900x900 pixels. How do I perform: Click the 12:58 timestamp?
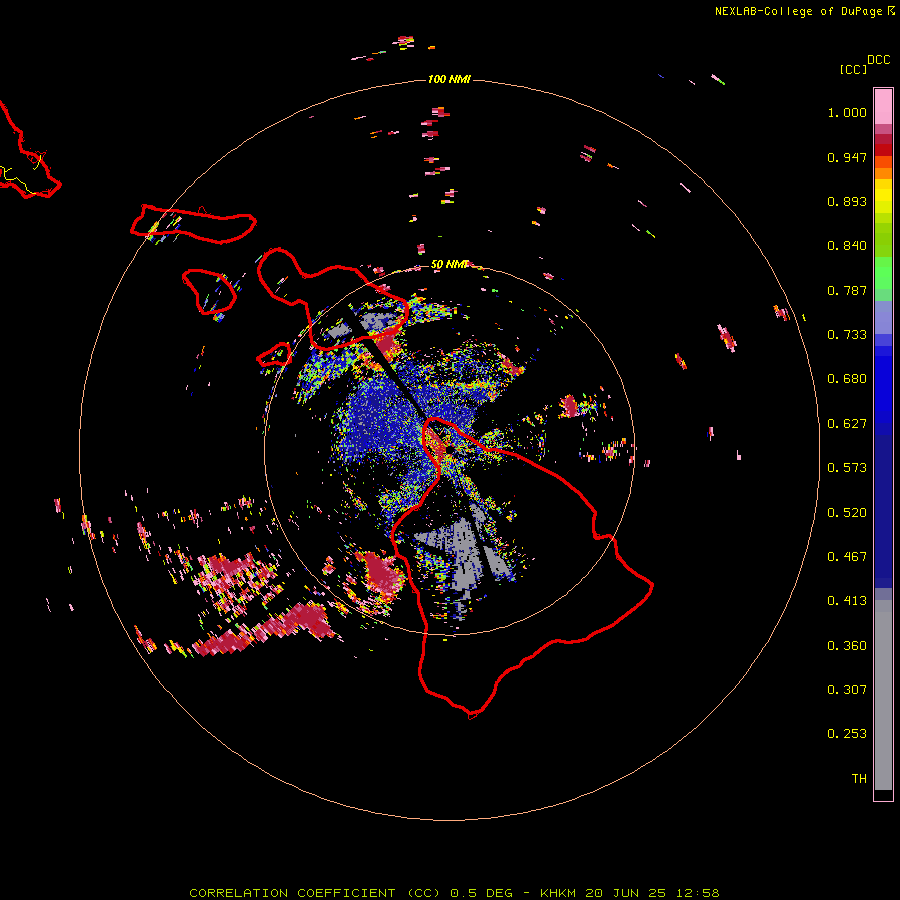pos(697,893)
